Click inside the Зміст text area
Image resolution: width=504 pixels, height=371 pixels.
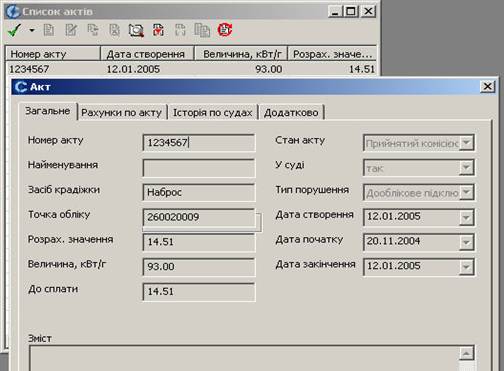click(244, 359)
